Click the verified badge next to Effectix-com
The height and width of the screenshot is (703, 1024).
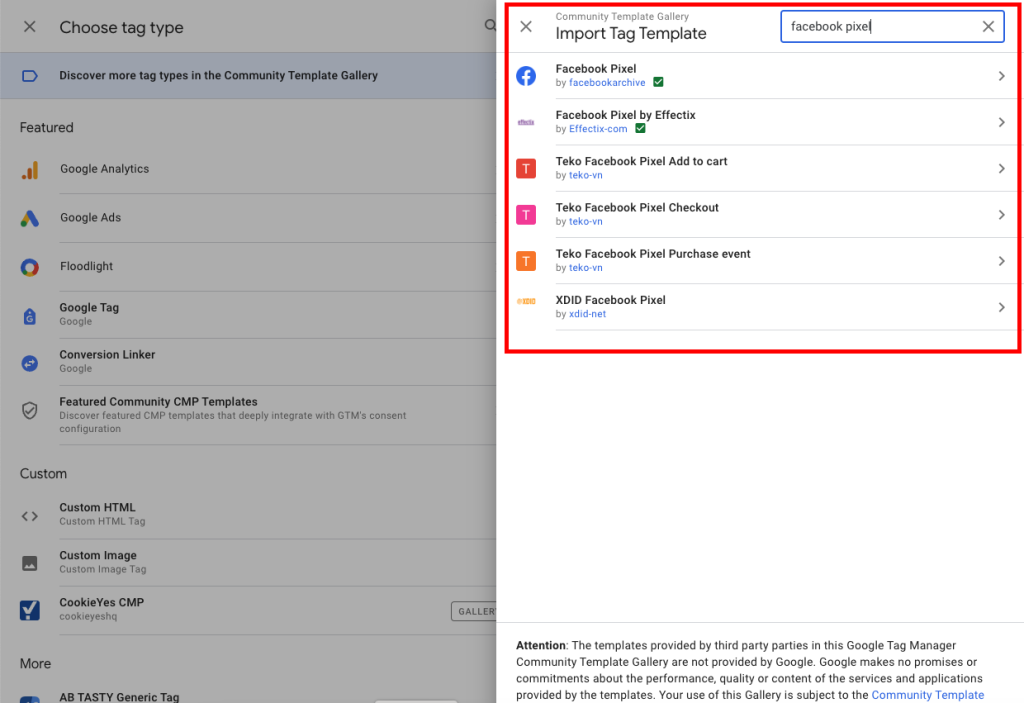click(641, 129)
